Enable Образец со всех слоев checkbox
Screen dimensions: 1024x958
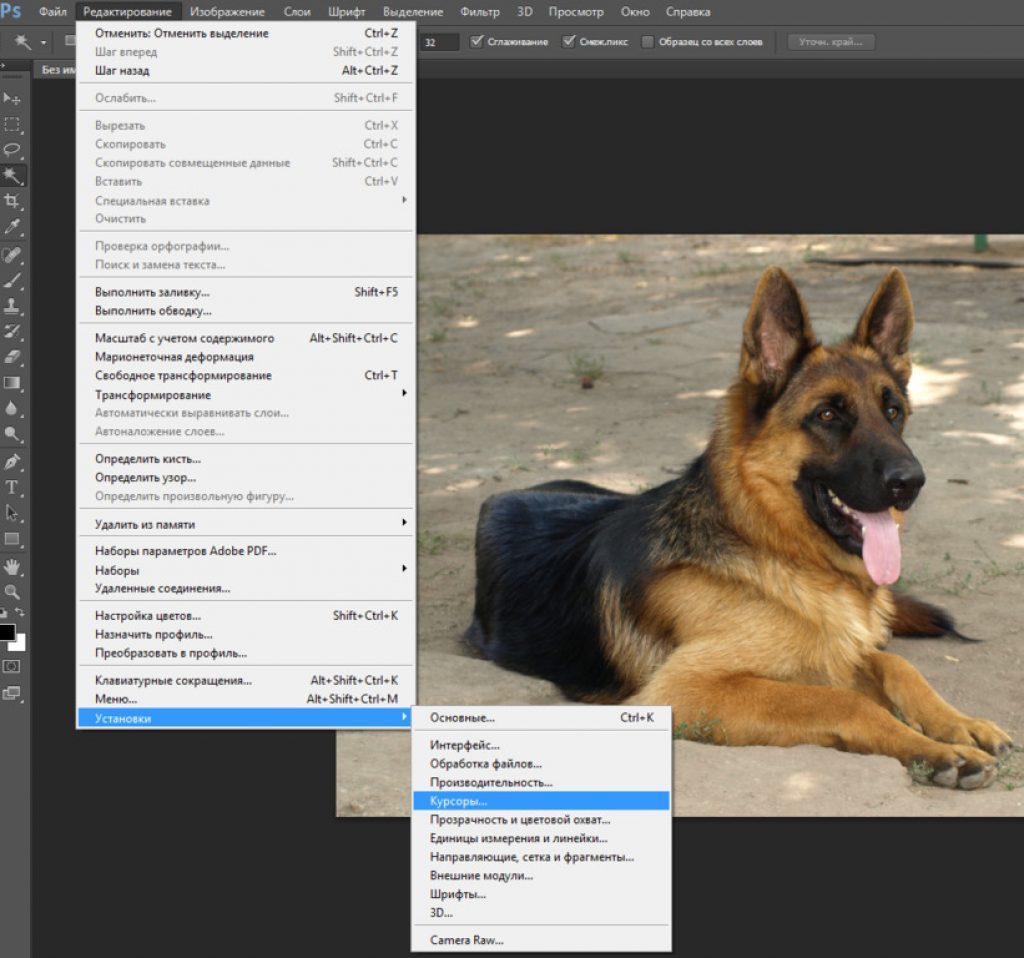648,42
